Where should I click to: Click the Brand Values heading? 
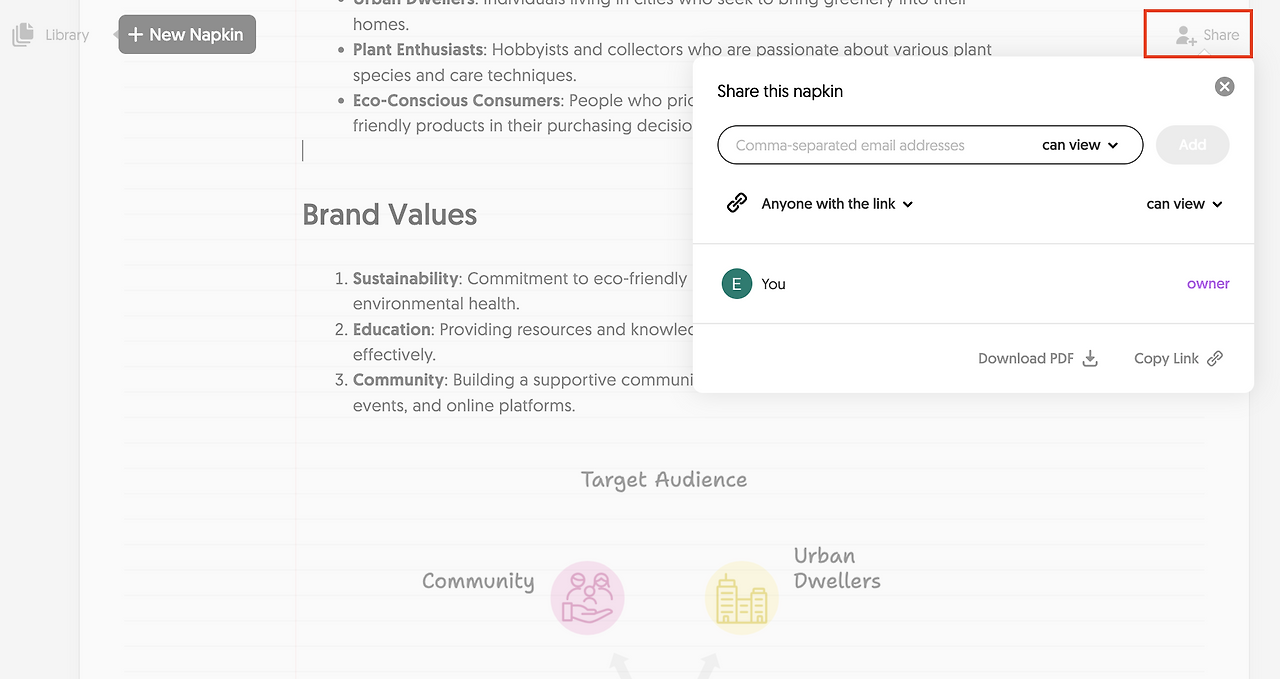click(389, 215)
